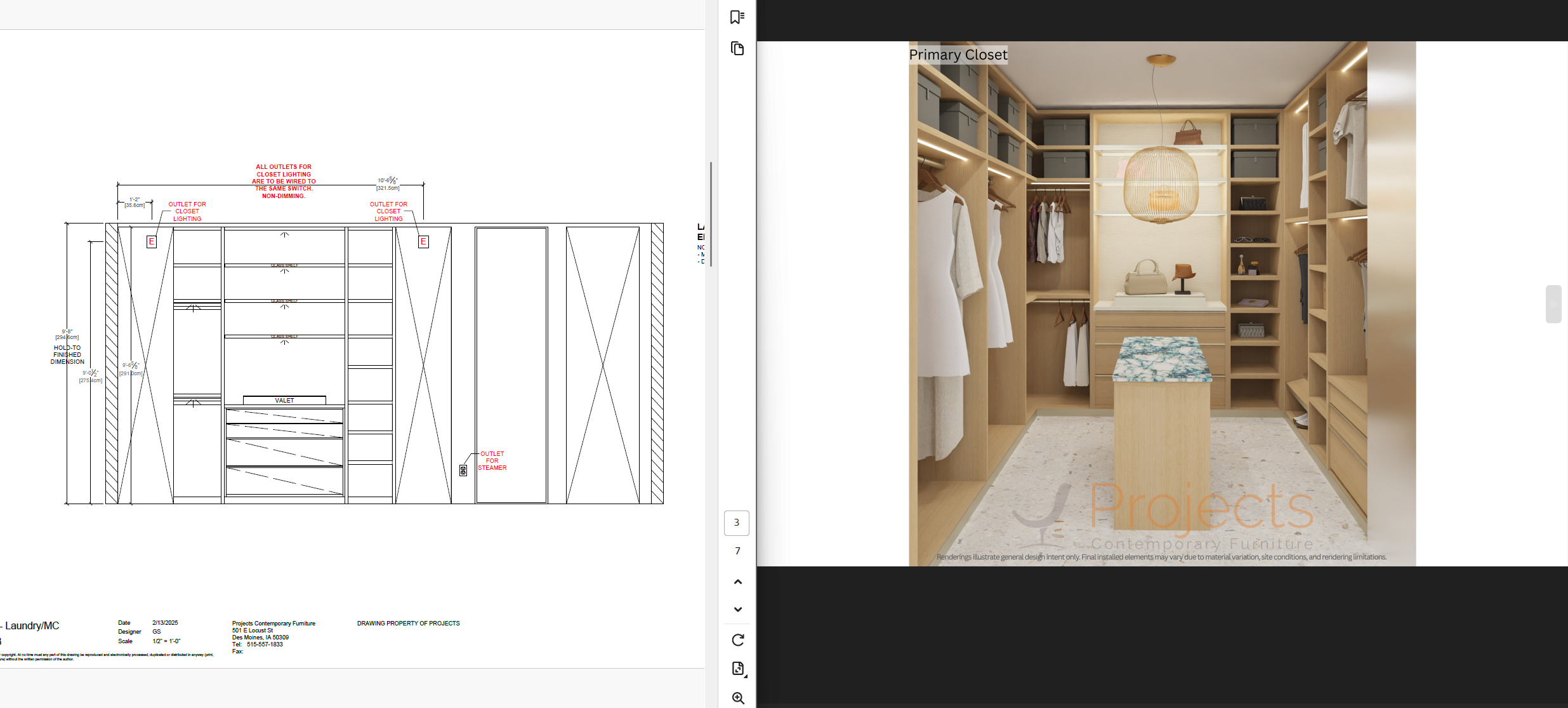Screen dimensions: 1568x708
Task: Click the marble island top in rendering
Action: (x=1163, y=359)
